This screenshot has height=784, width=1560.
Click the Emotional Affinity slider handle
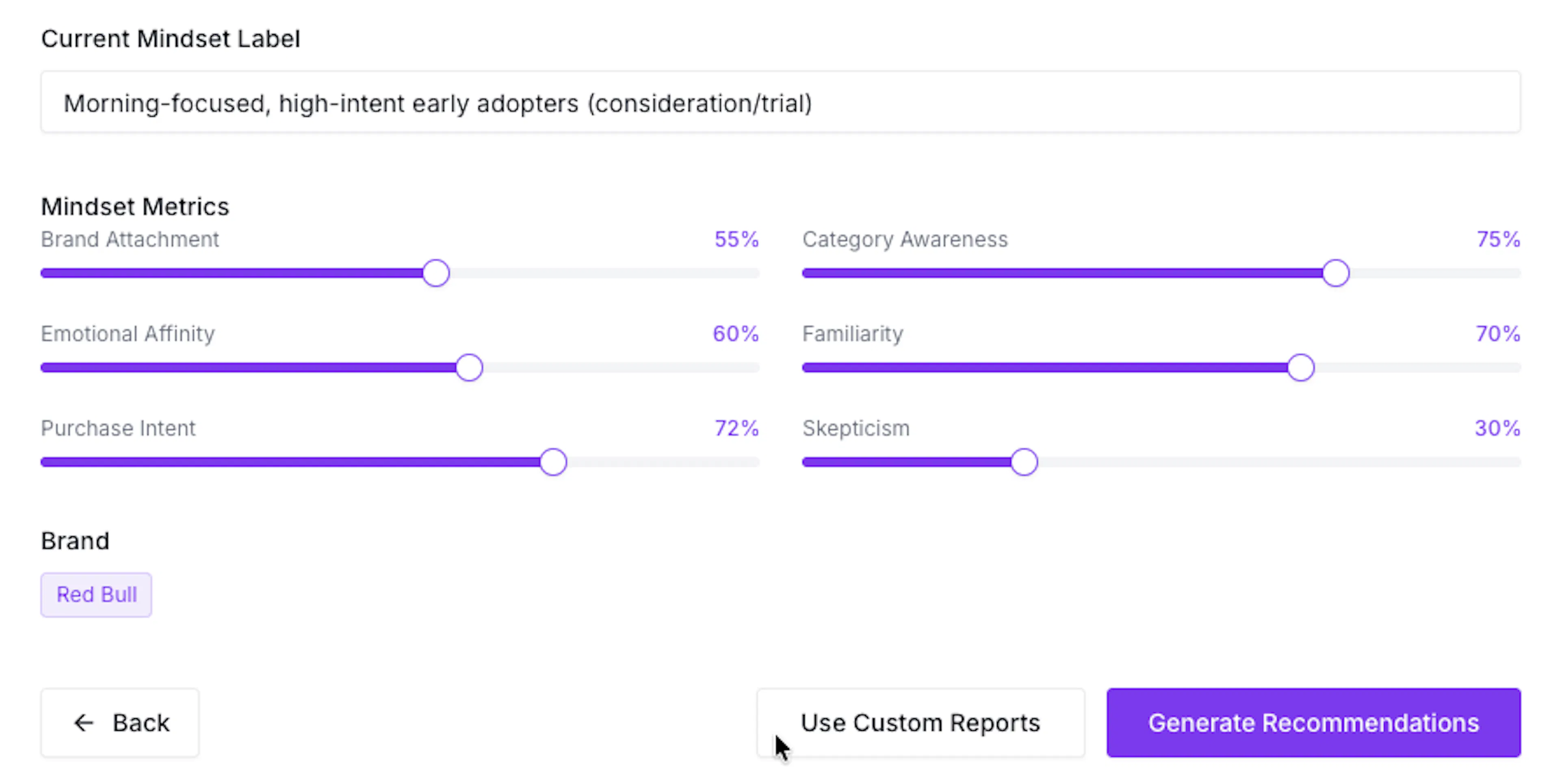(469, 367)
